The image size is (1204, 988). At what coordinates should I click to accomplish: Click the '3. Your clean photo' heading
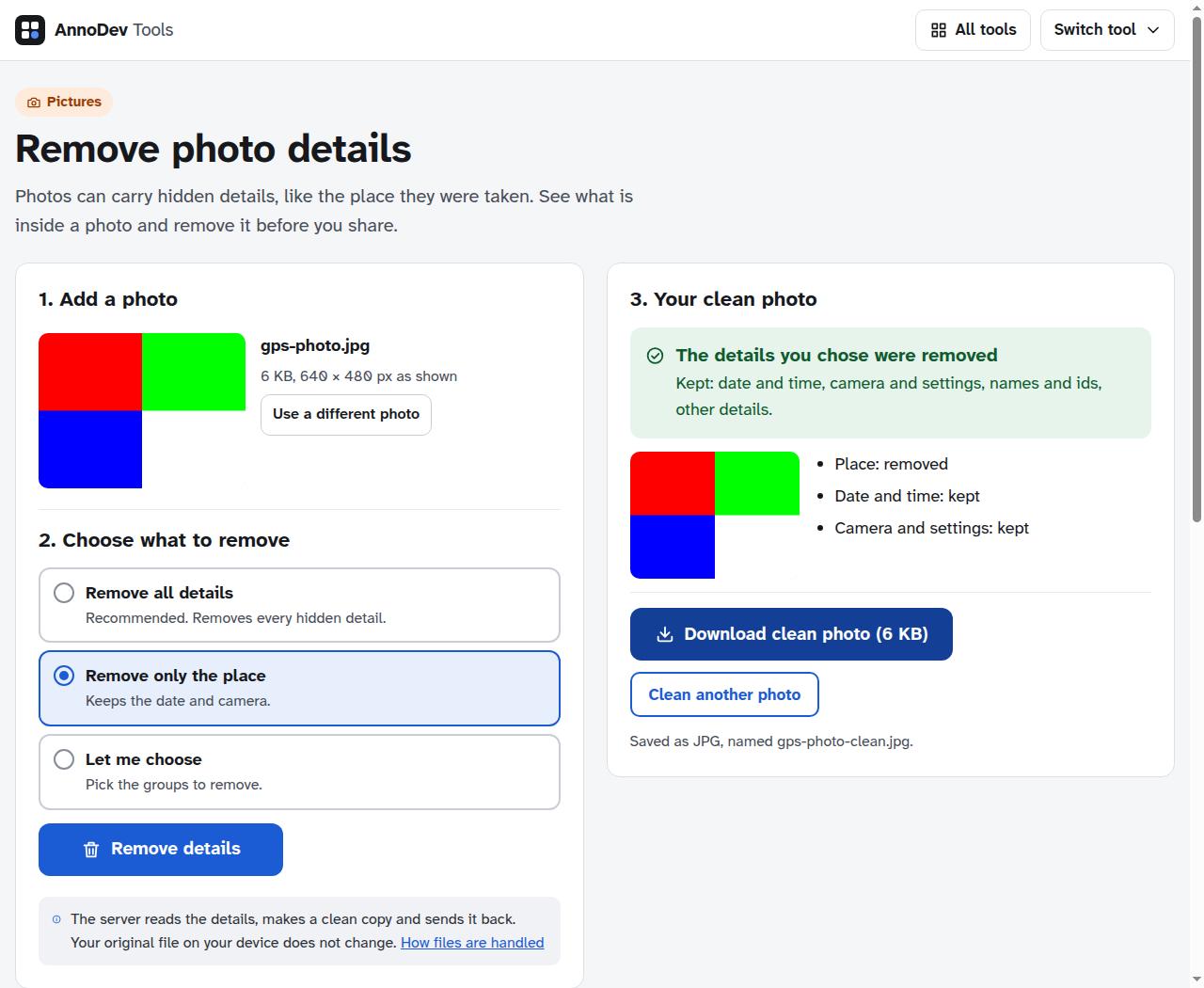[x=723, y=299]
